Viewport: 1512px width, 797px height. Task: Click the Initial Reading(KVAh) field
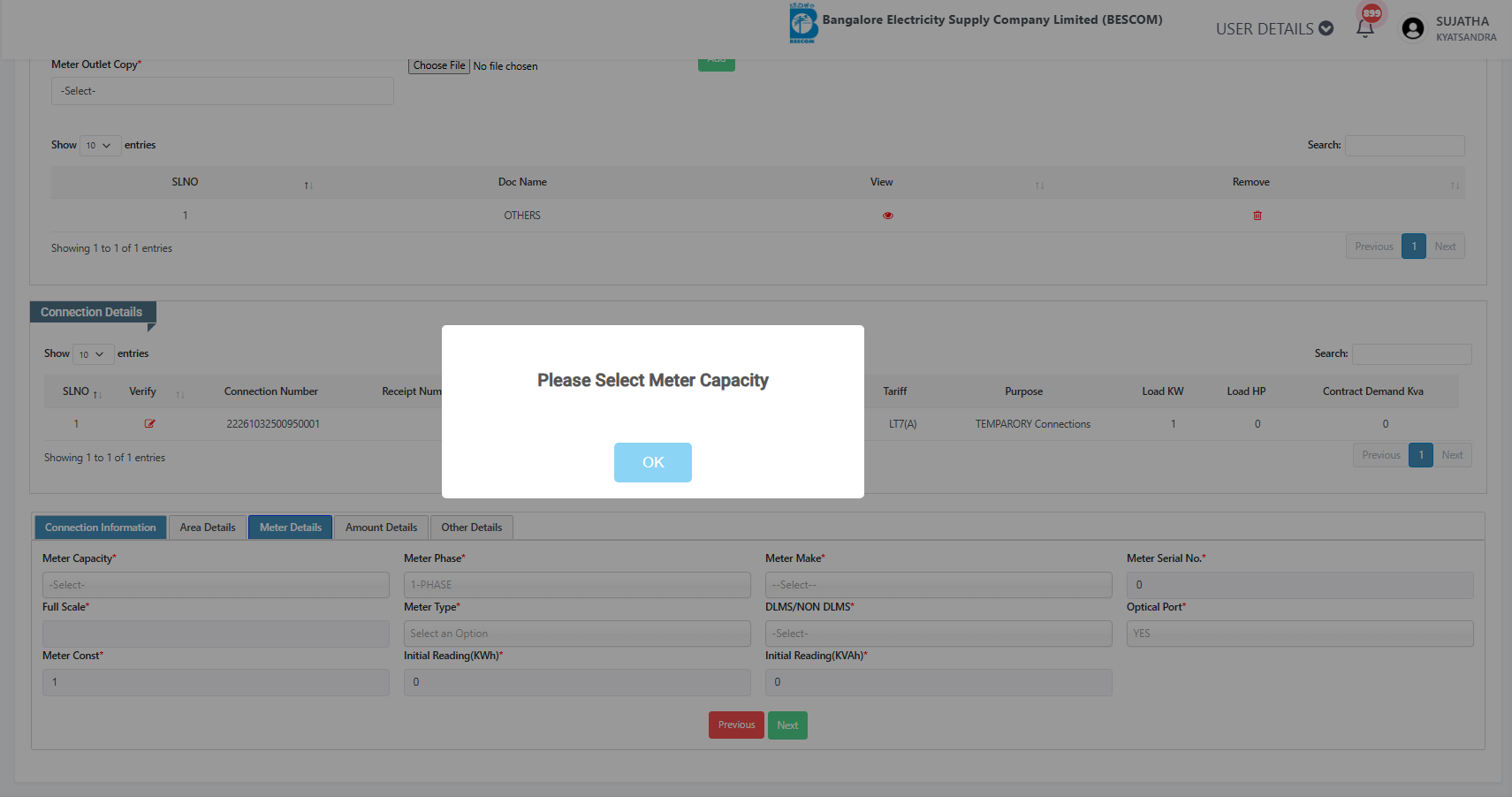(938, 682)
